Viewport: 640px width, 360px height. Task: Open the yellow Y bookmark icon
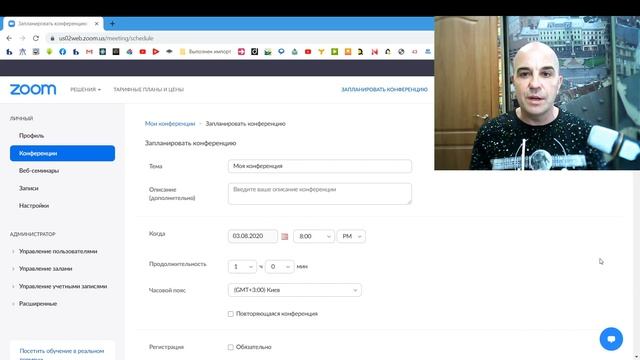321,52
